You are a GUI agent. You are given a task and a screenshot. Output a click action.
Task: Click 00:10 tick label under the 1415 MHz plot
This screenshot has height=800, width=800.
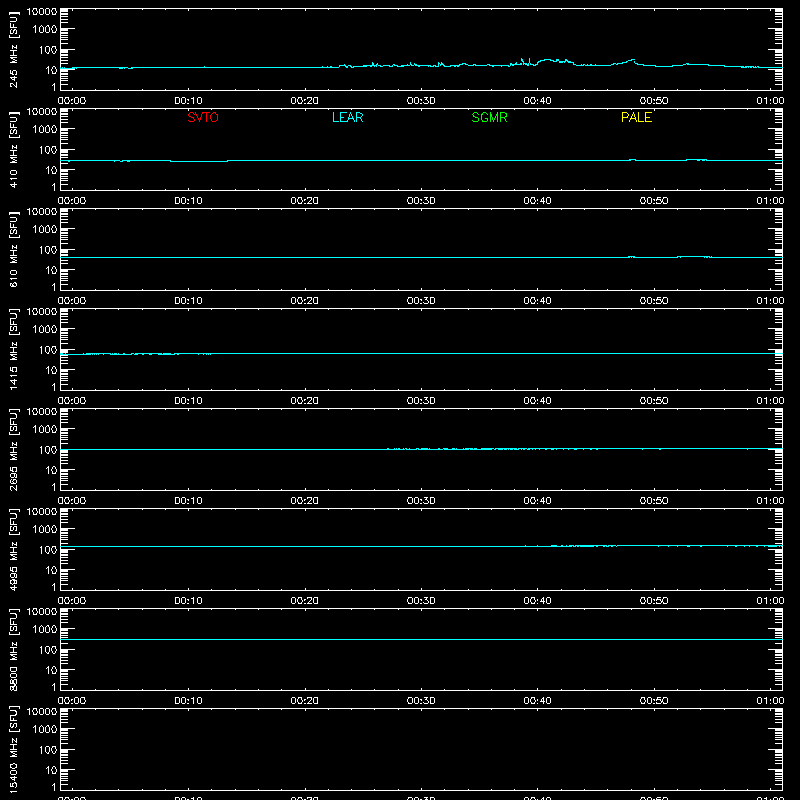[x=188, y=401]
